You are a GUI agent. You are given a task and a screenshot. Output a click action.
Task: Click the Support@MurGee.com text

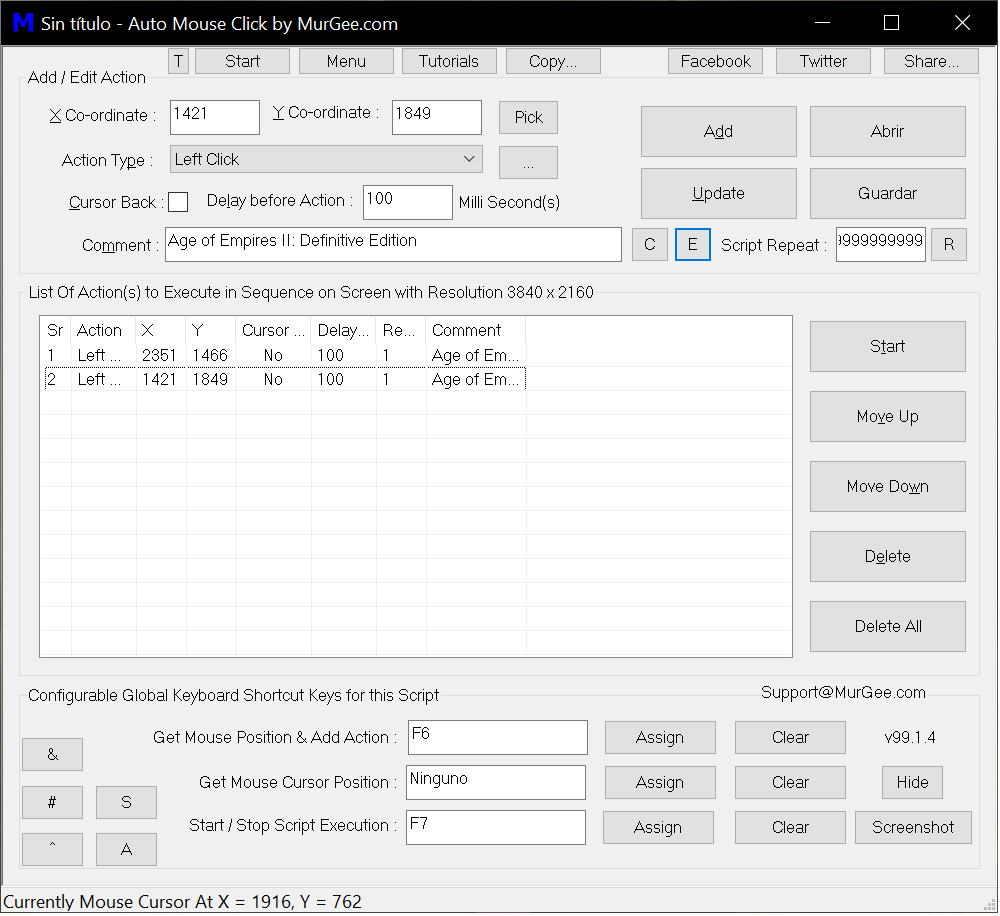click(x=843, y=693)
